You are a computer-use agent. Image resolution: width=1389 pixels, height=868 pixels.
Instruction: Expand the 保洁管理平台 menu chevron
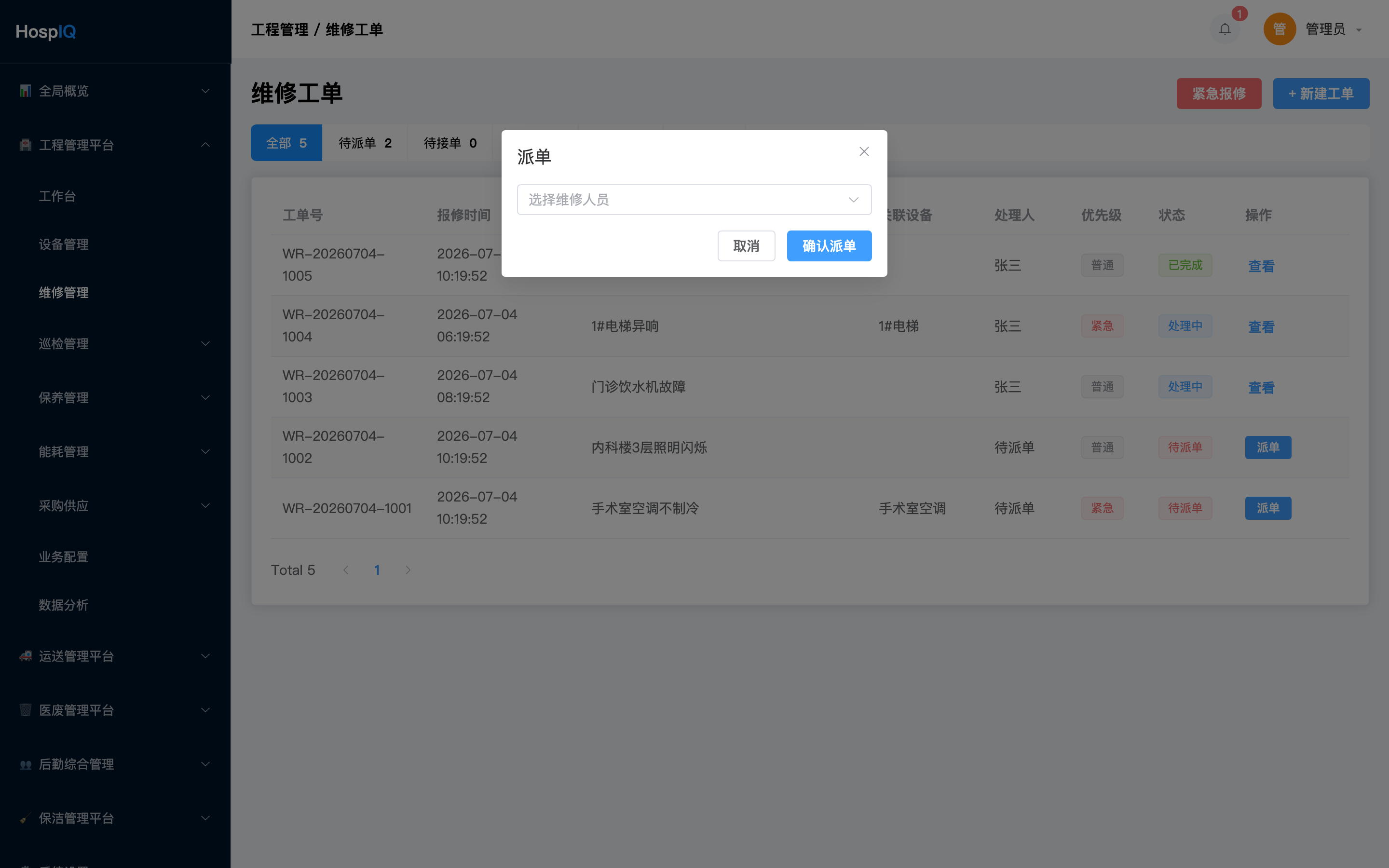coord(205,818)
